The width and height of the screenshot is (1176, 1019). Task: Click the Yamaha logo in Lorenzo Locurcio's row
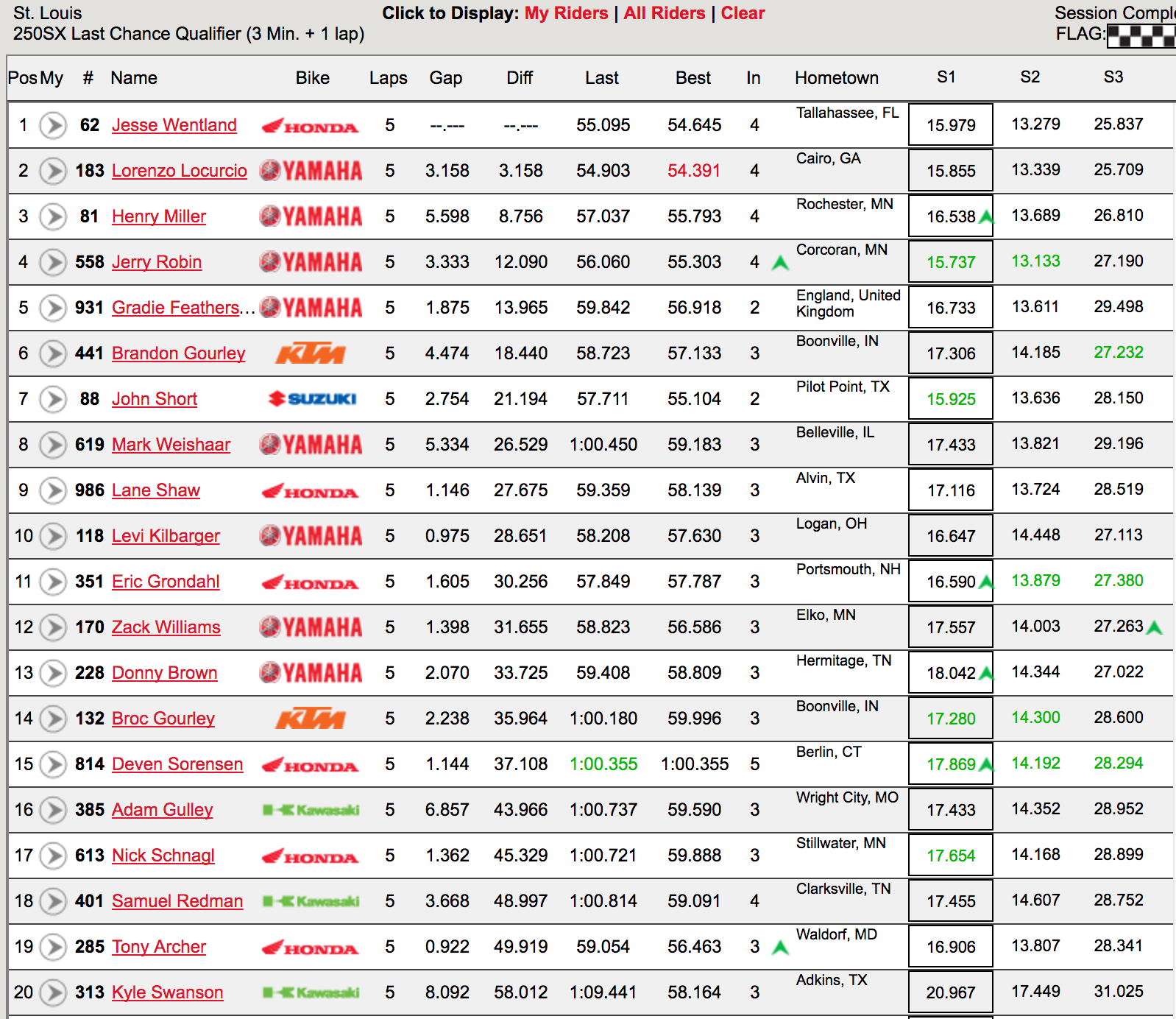pyautogui.click(x=311, y=171)
